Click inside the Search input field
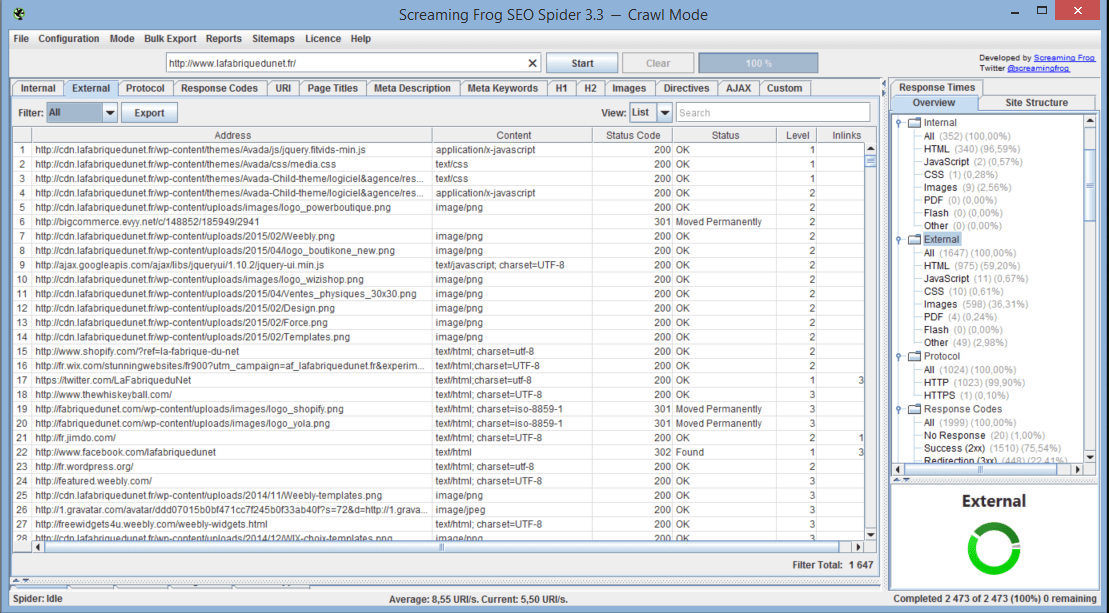1109x613 pixels. click(772, 113)
